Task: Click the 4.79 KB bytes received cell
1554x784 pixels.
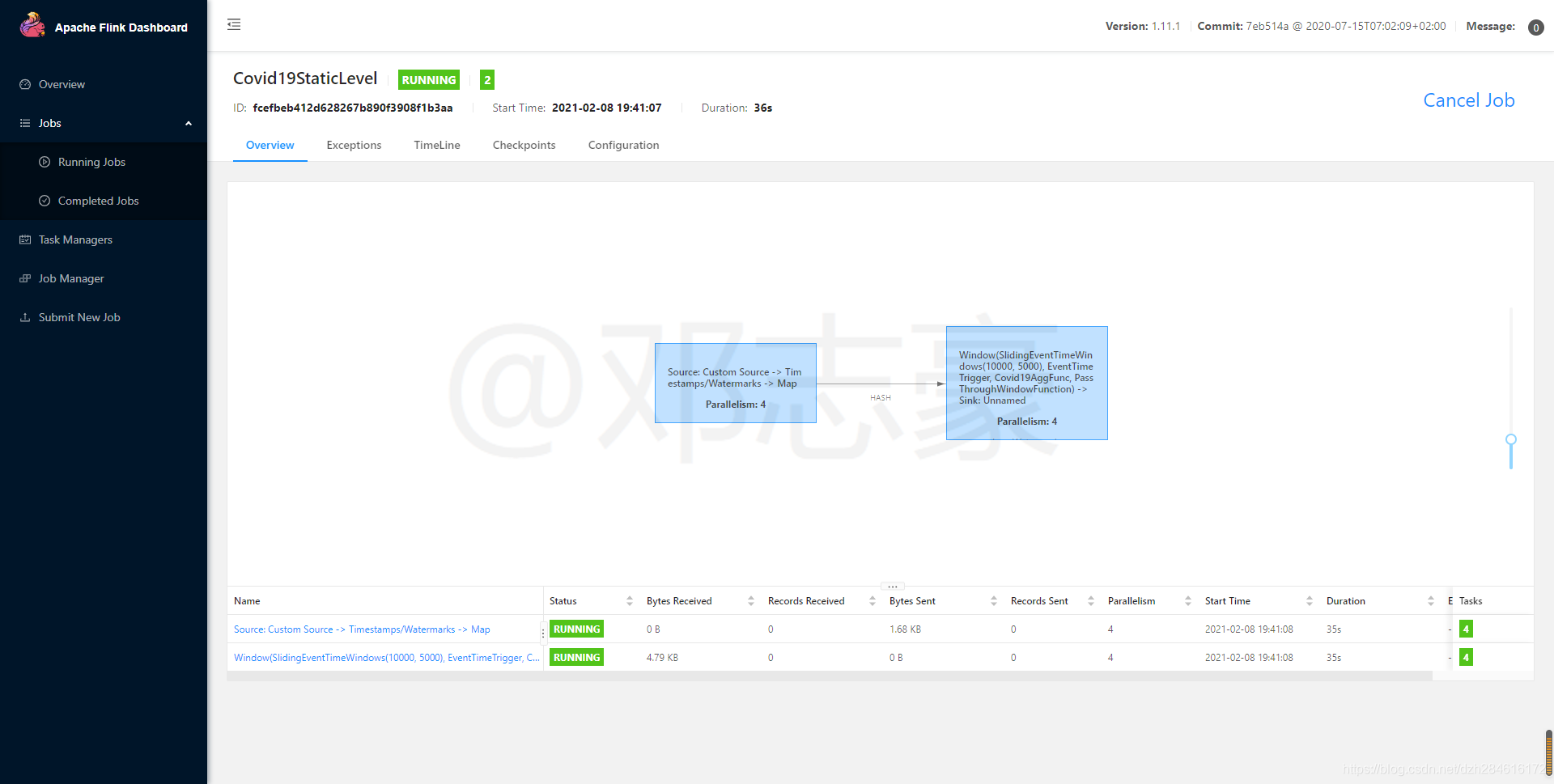Action: pos(662,658)
